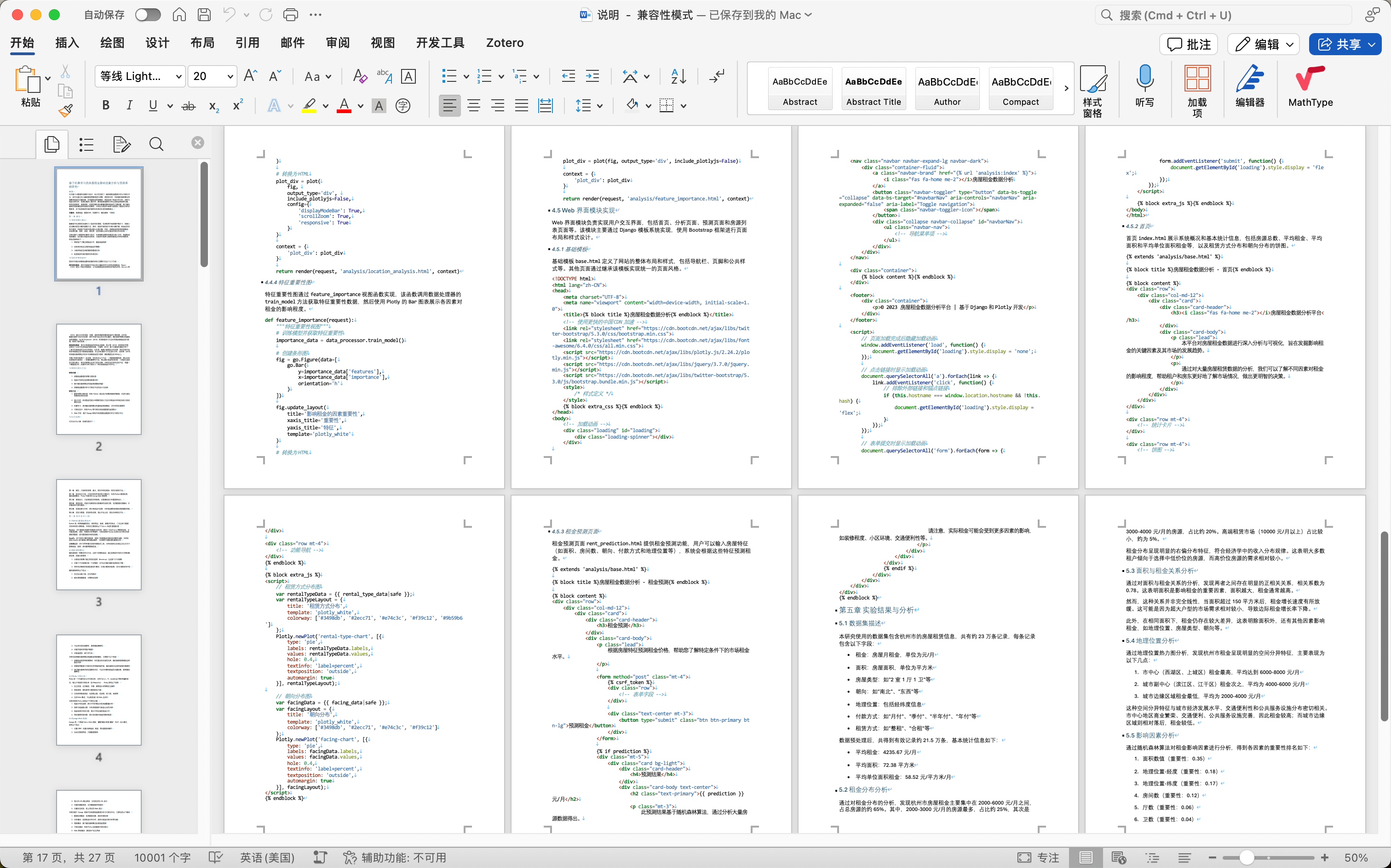Open the navigation pane search tab
Viewport: 1391px width, 868px height.
point(156,144)
